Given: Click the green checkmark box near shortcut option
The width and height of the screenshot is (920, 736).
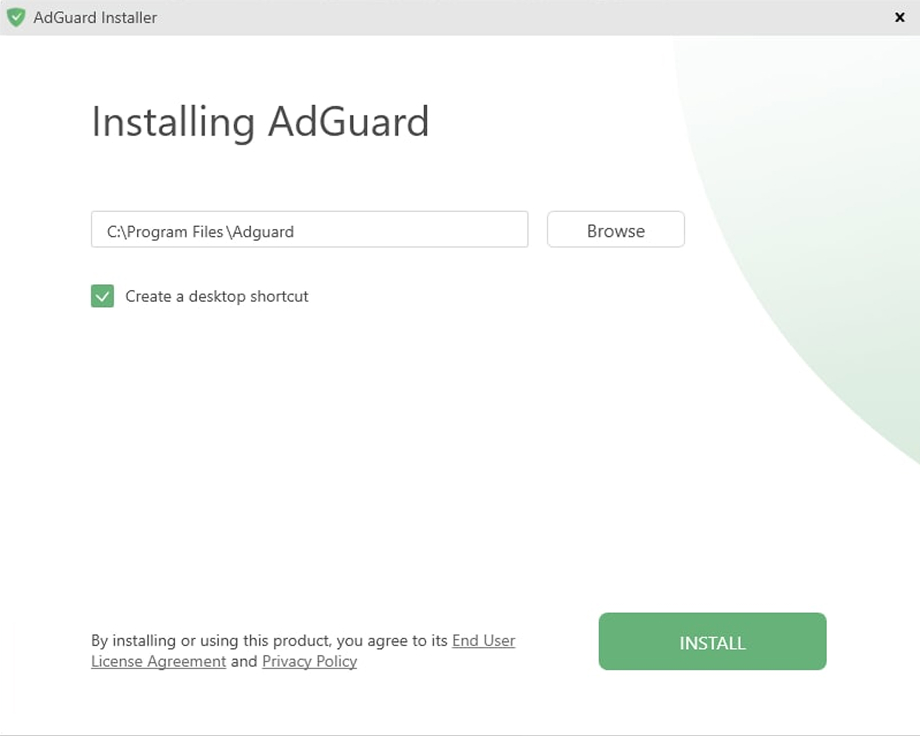Looking at the screenshot, I should [101, 296].
